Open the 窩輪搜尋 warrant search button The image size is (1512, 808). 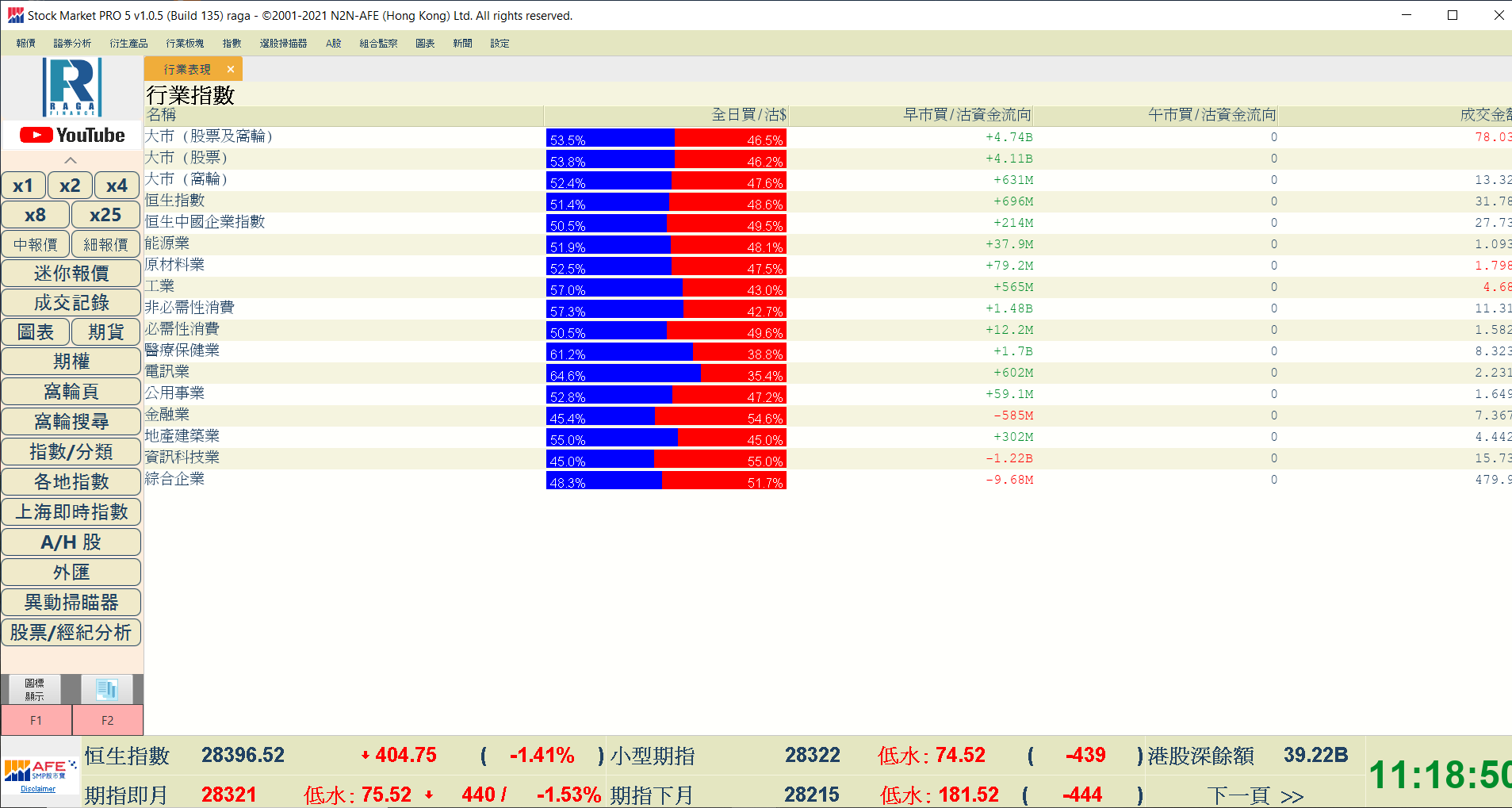pyautogui.click(x=71, y=422)
